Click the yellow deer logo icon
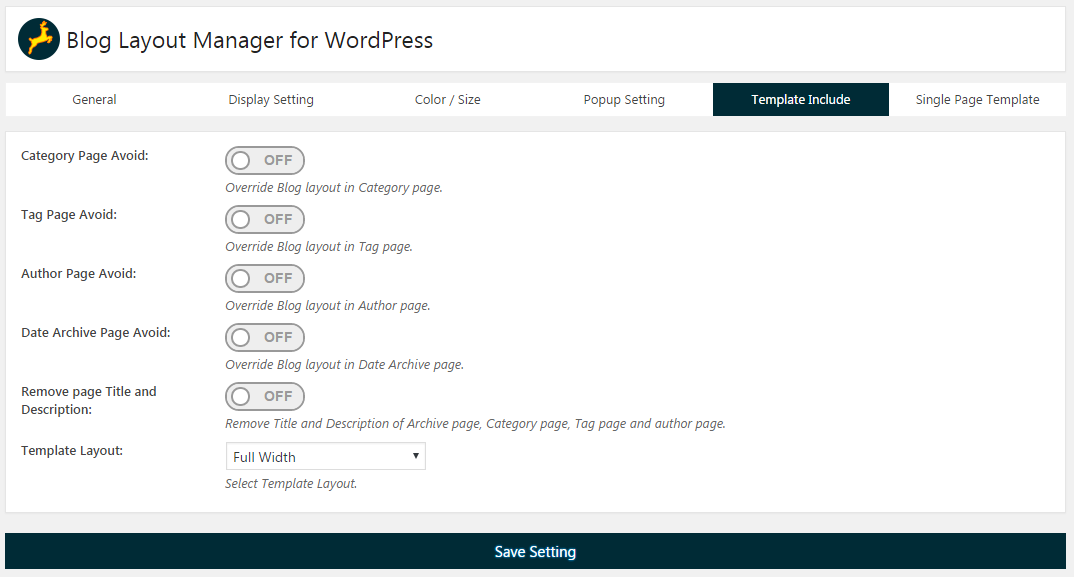This screenshot has height=577, width=1074. [x=39, y=39]
